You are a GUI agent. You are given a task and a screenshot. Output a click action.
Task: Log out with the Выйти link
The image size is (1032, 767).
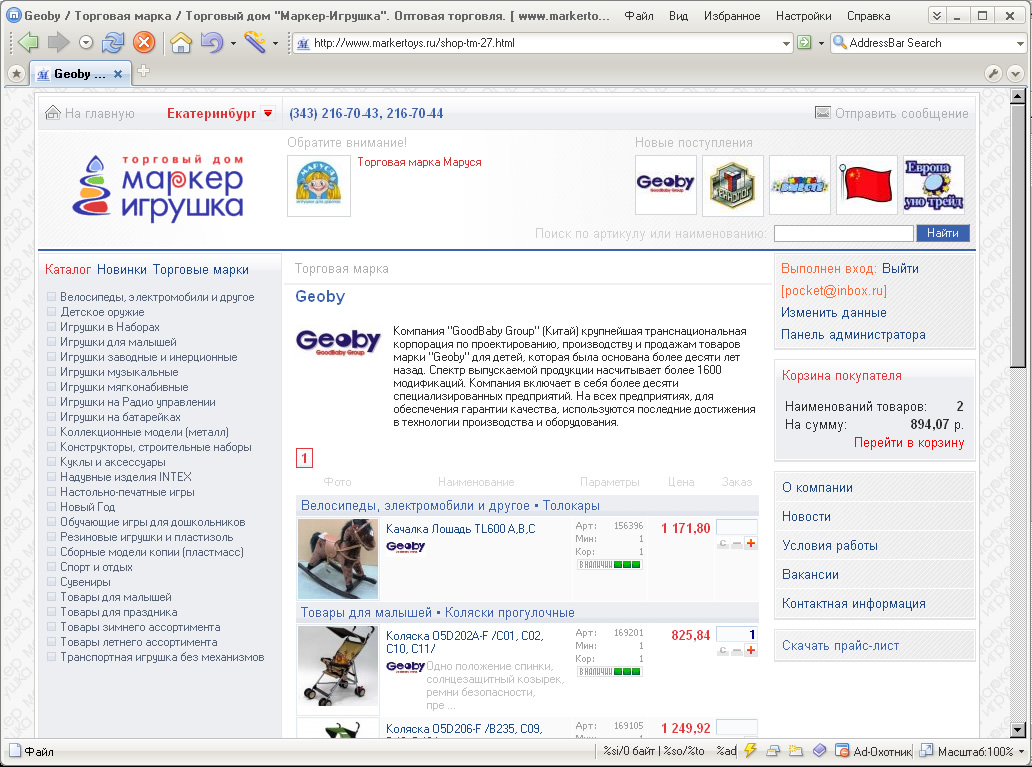click(900, 269)
